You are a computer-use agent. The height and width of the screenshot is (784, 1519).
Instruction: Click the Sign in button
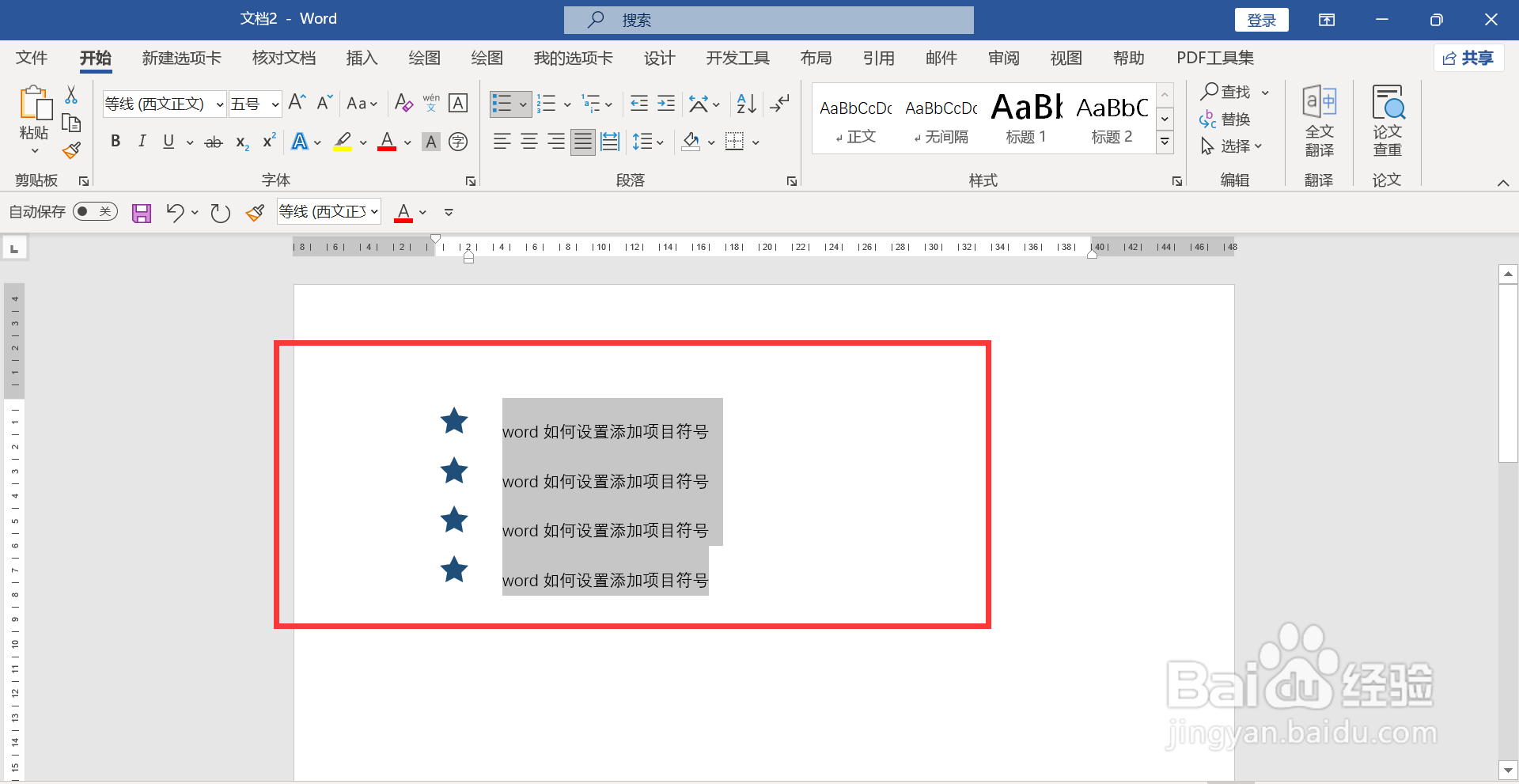[x=1261, y=20]
